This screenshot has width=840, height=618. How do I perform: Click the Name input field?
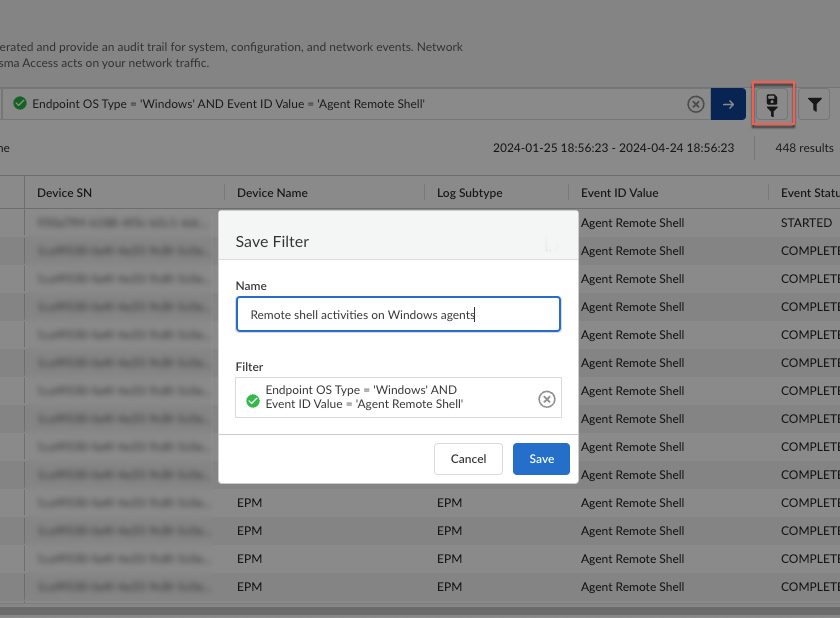[398, 314]
